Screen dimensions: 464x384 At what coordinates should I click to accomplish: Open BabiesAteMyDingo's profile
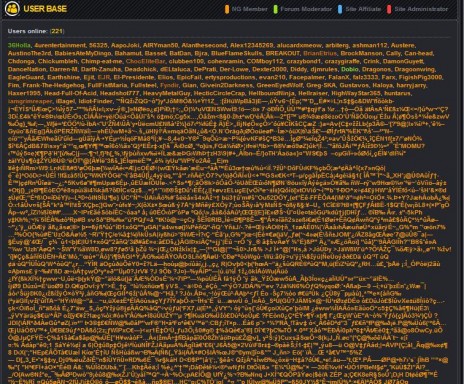click(x=83, y=53)
